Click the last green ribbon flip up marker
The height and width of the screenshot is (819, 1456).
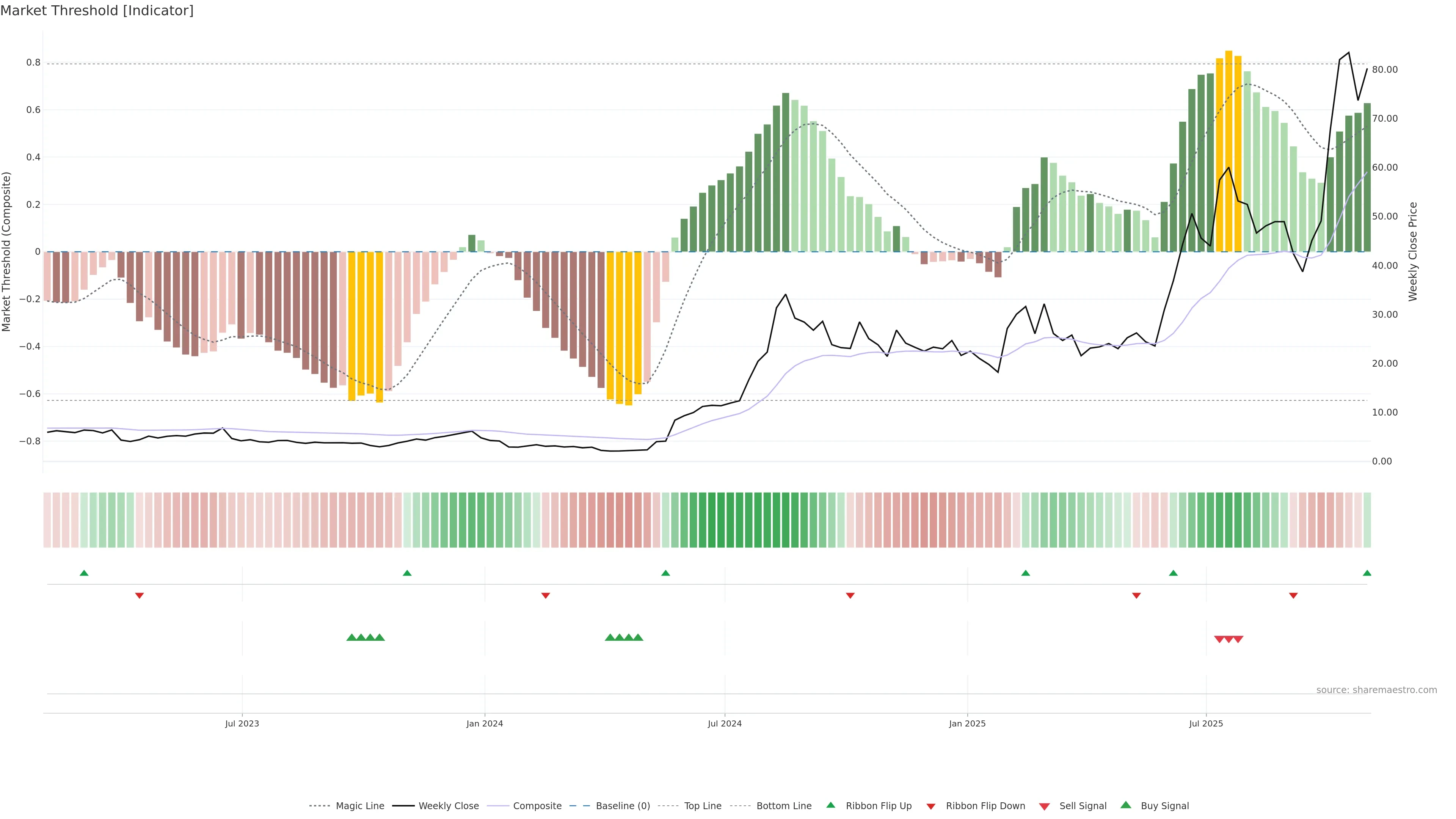[x=1367, y=573]
